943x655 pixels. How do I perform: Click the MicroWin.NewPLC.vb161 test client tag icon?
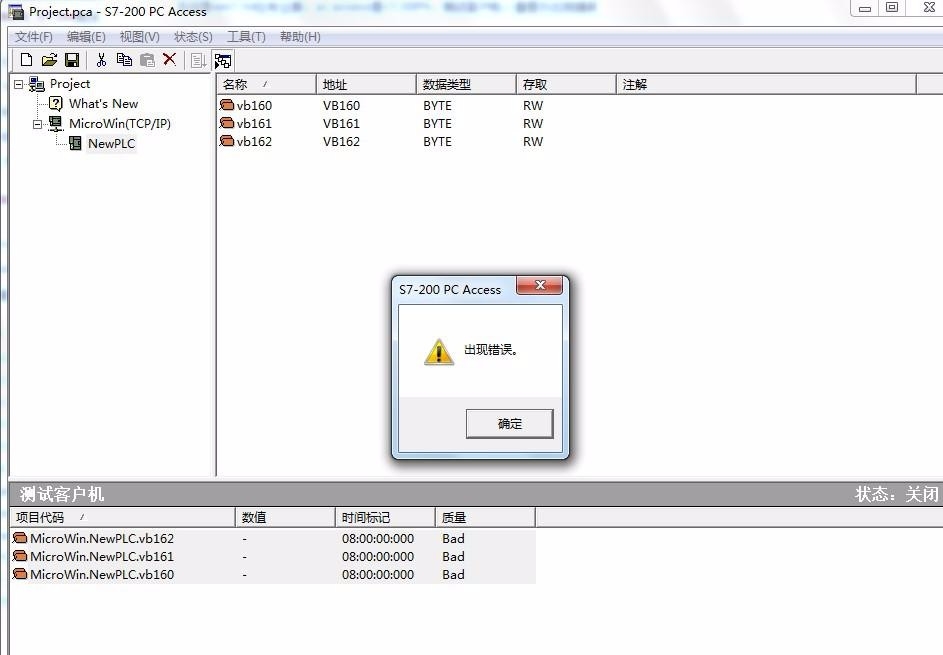pyautogui.click(x=20, y=556)
